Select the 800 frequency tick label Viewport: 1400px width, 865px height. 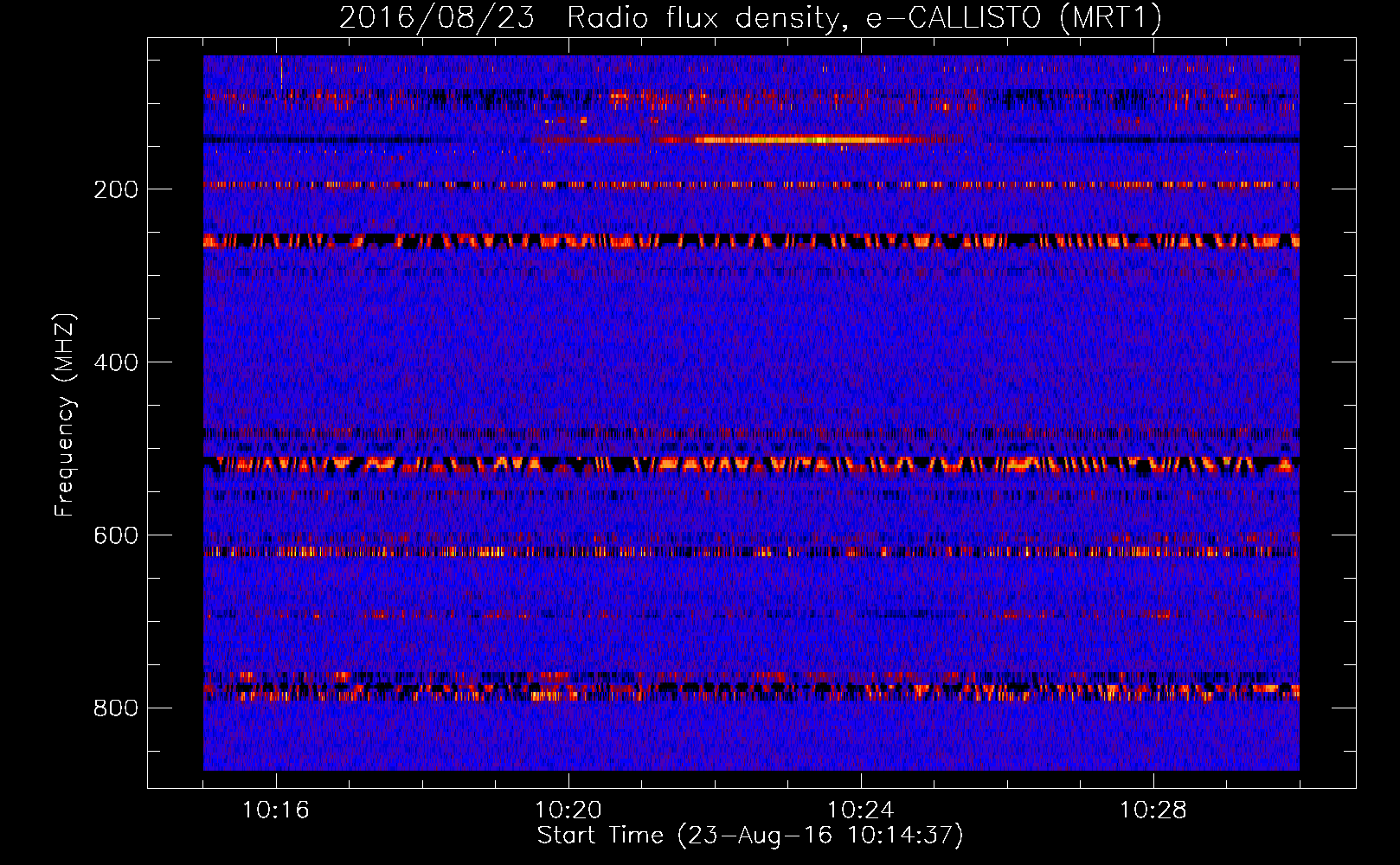(116, 708)
